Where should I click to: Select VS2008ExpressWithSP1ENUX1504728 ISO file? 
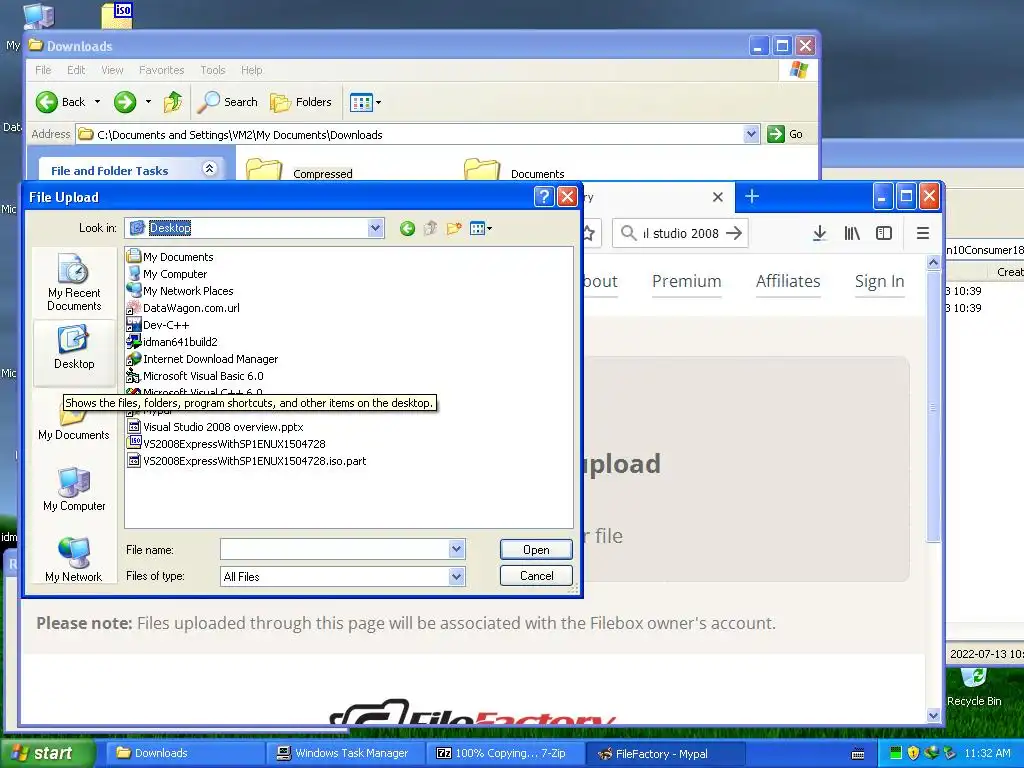tap(226, 443)
